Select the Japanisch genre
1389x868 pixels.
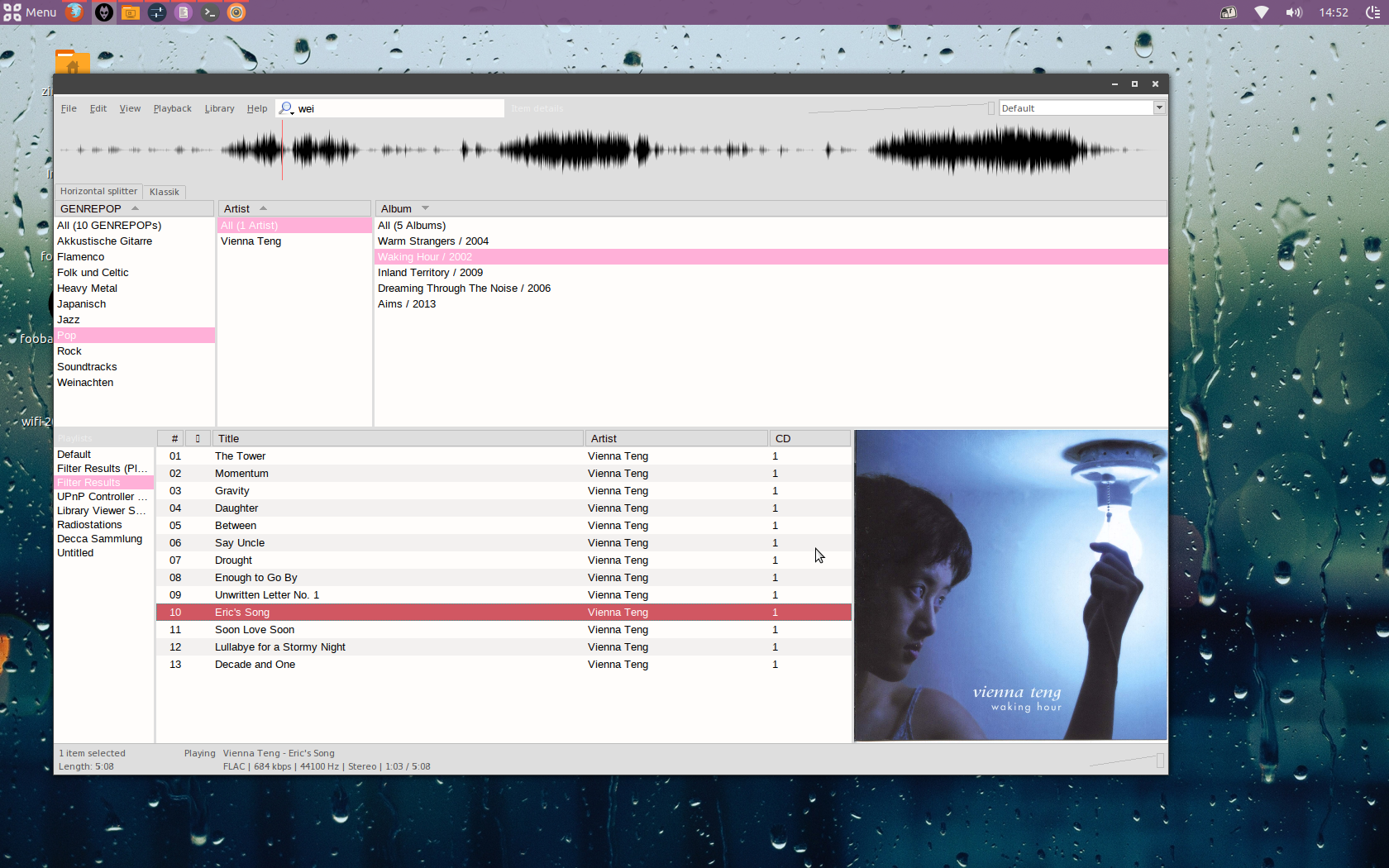135,304
